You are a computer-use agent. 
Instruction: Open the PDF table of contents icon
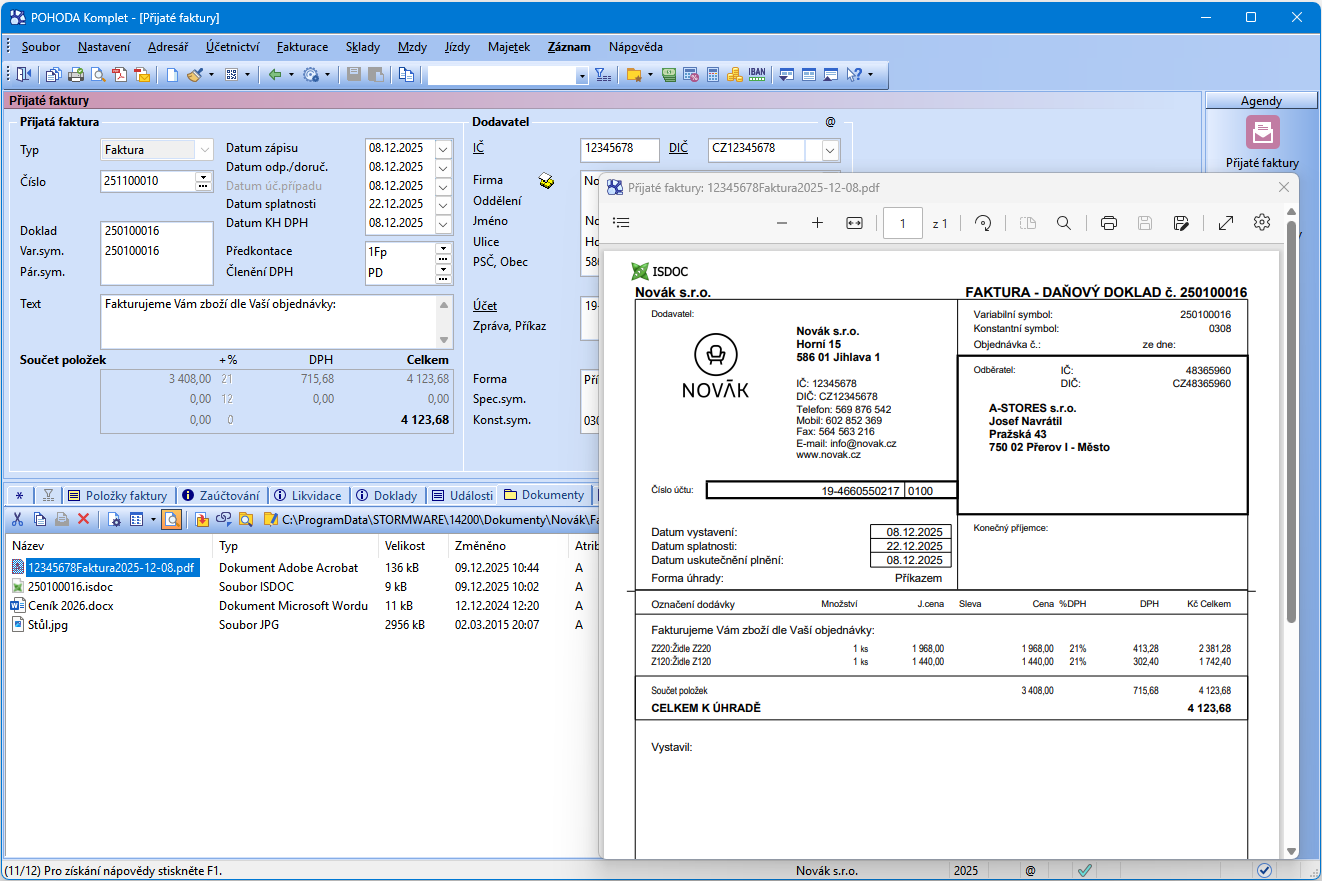point(621,223)
